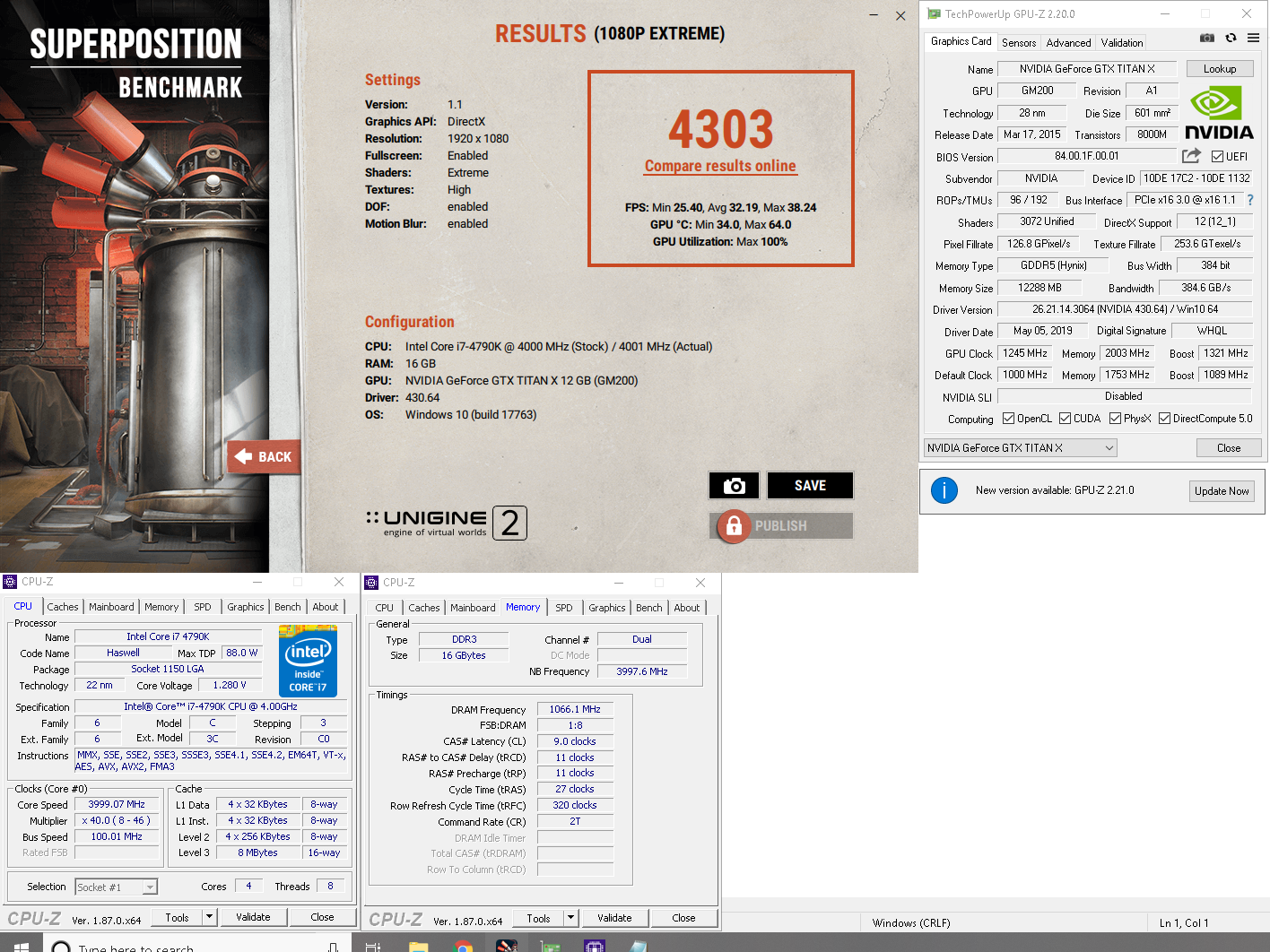Click the locked Publish button in Superposition
Viewport: 1270px width, 952px height.
coord(781,526)
